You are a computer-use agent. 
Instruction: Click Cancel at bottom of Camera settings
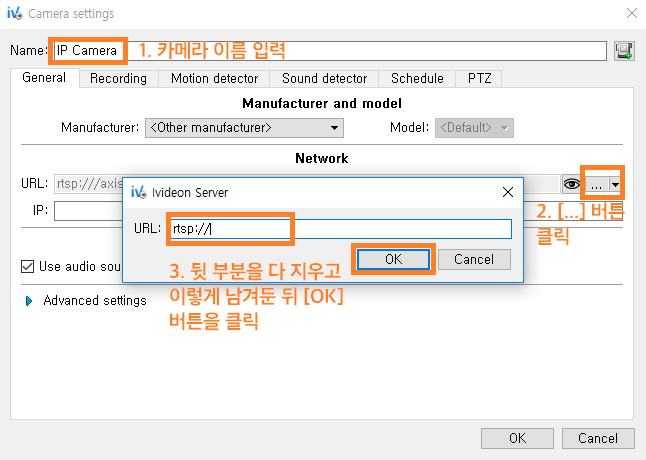pos(598,438)
